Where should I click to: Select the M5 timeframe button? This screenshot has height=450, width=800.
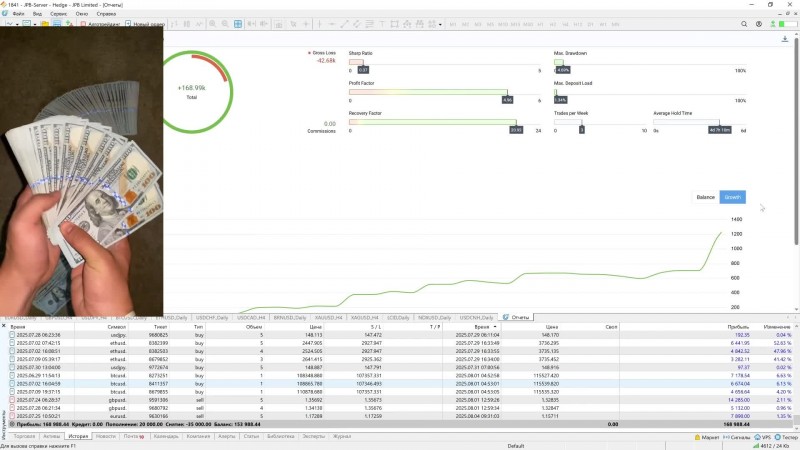click(490, 24)
